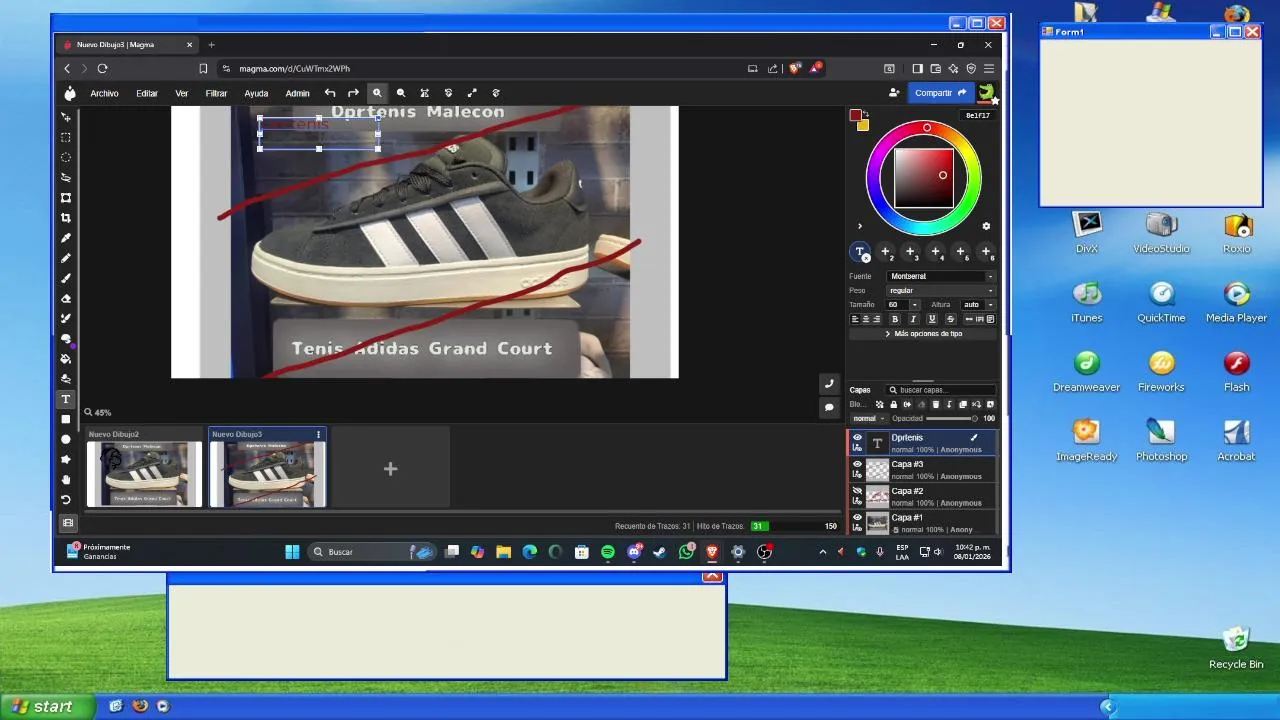Open new browser tab with plus
1280x720 pixels.
(211, 45)
